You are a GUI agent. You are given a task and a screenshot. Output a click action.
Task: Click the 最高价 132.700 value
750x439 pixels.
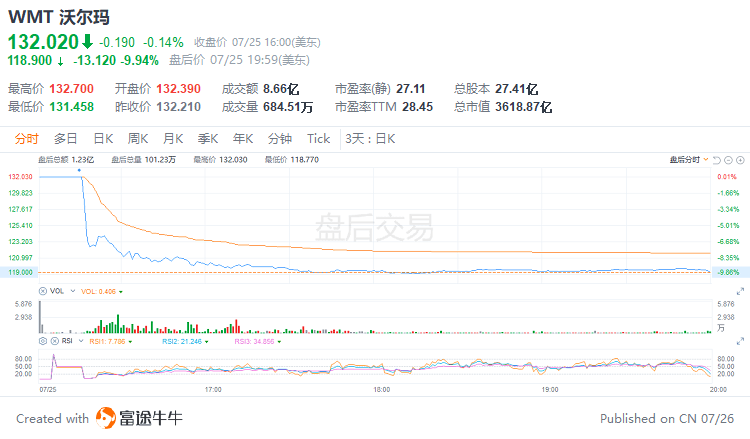coord(71,89)
